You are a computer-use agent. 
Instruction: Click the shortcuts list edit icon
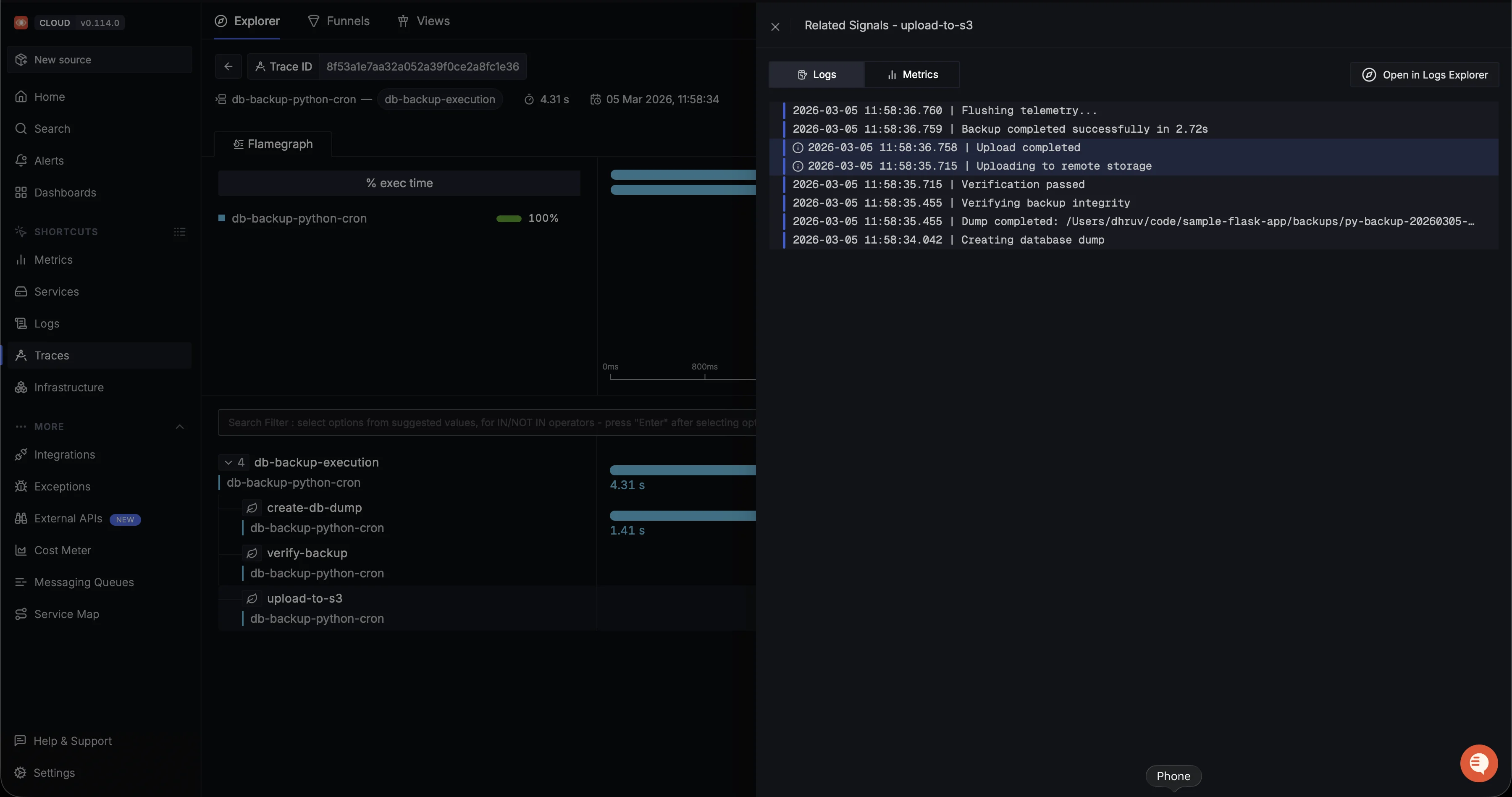[x=180, y=232]
